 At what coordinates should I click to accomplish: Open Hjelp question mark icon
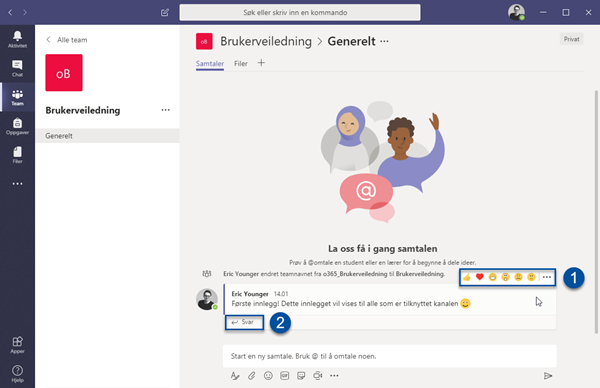(17, 374)
